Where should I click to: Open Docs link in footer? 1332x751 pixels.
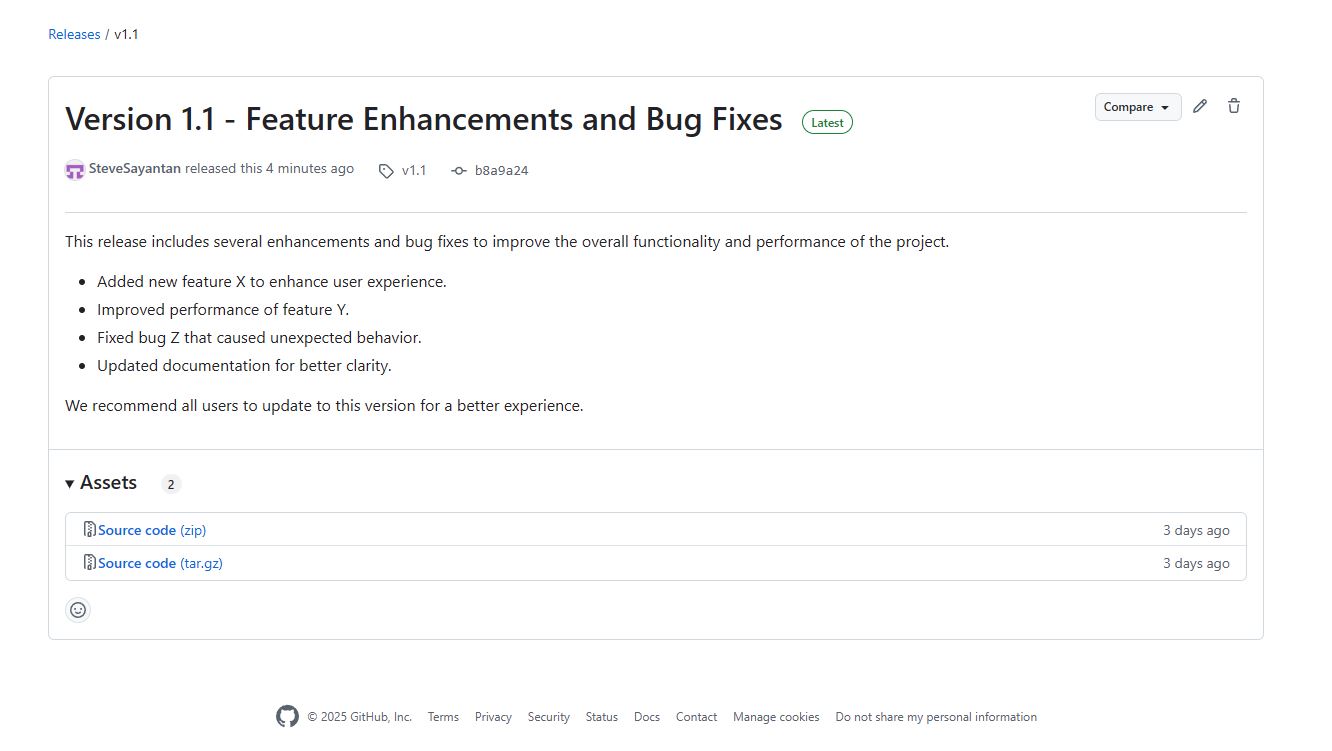[647, 717]
